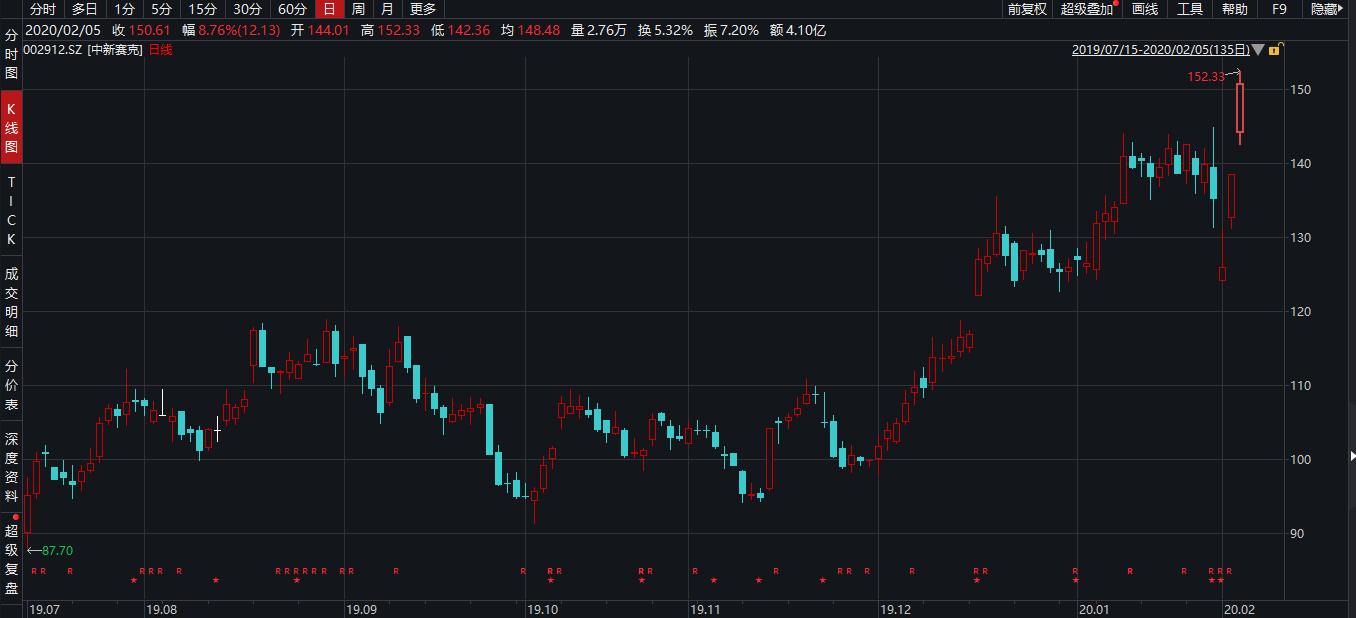Image resolution: width=1356 pixels, height=618 pixels.
Task: Select the 15分 period tab
Action: [x=203, y=9]
